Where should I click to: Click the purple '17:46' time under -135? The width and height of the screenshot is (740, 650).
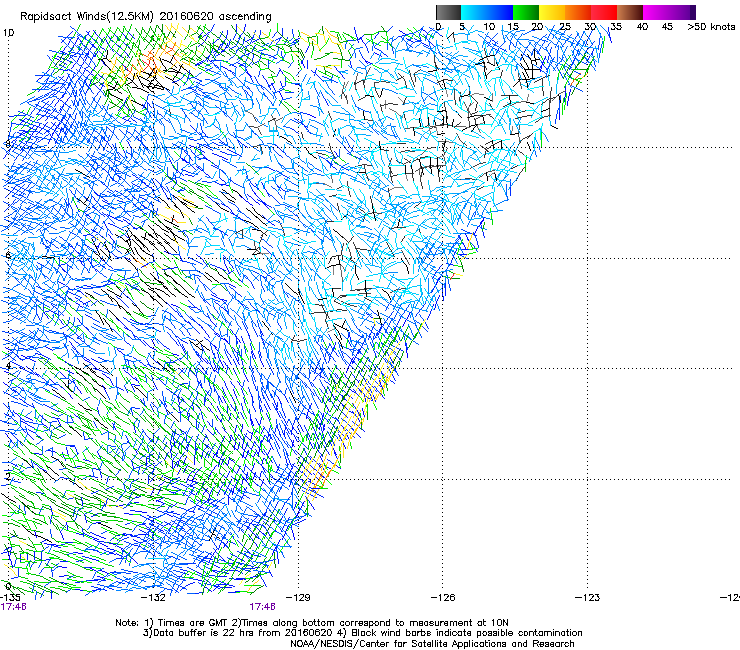point(13,607)
